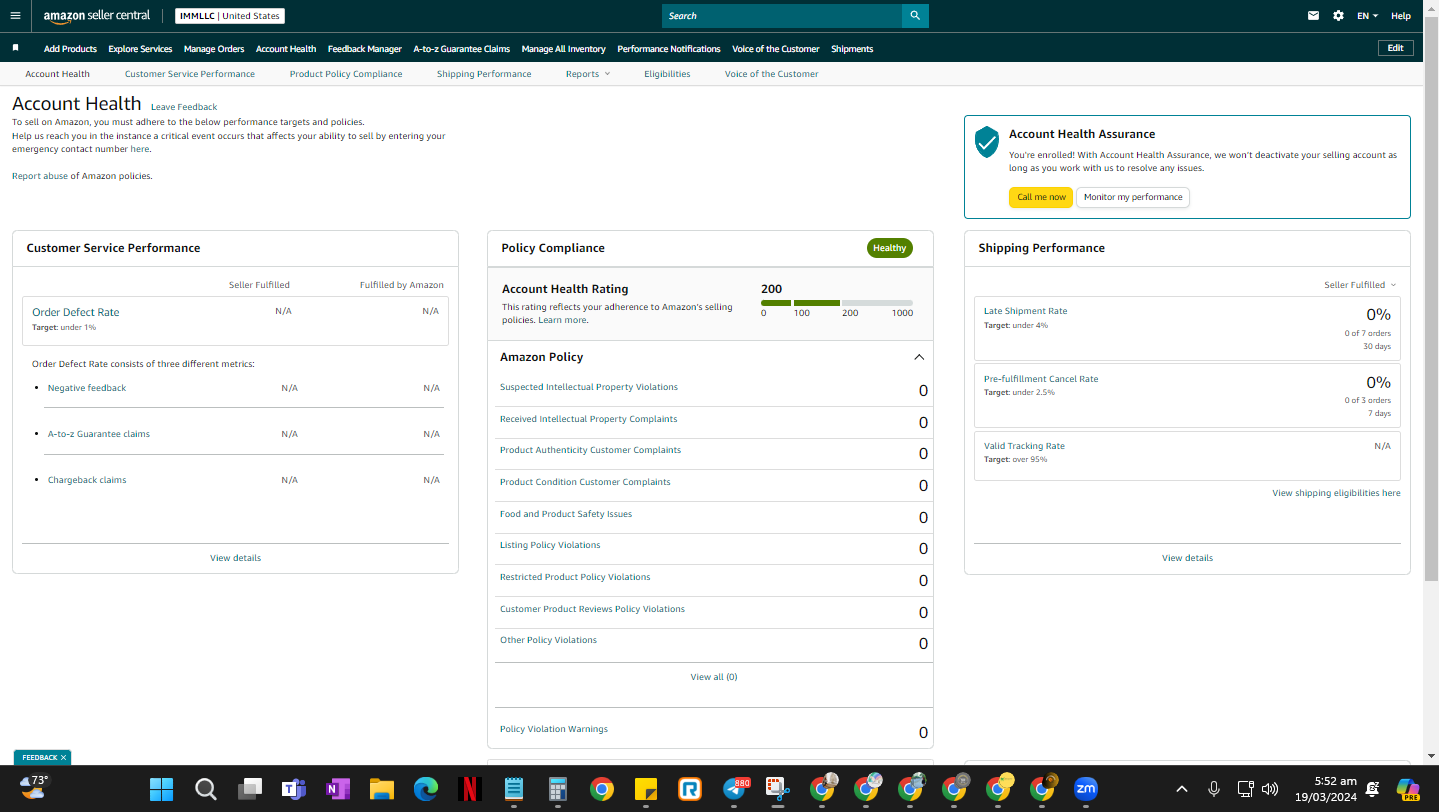Close the FEEDBACK tab with its x
This screenshot has height=812, width=1439.
click(63, 758)
